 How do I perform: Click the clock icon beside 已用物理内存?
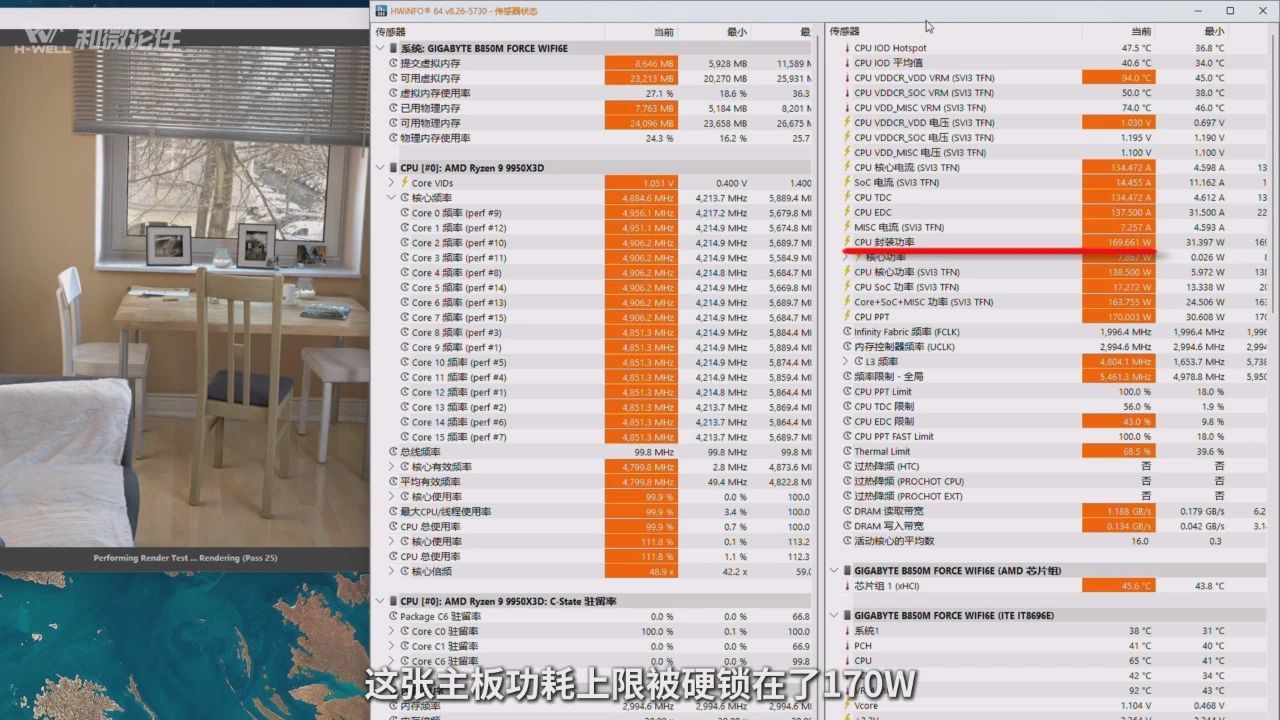(393, 108)
